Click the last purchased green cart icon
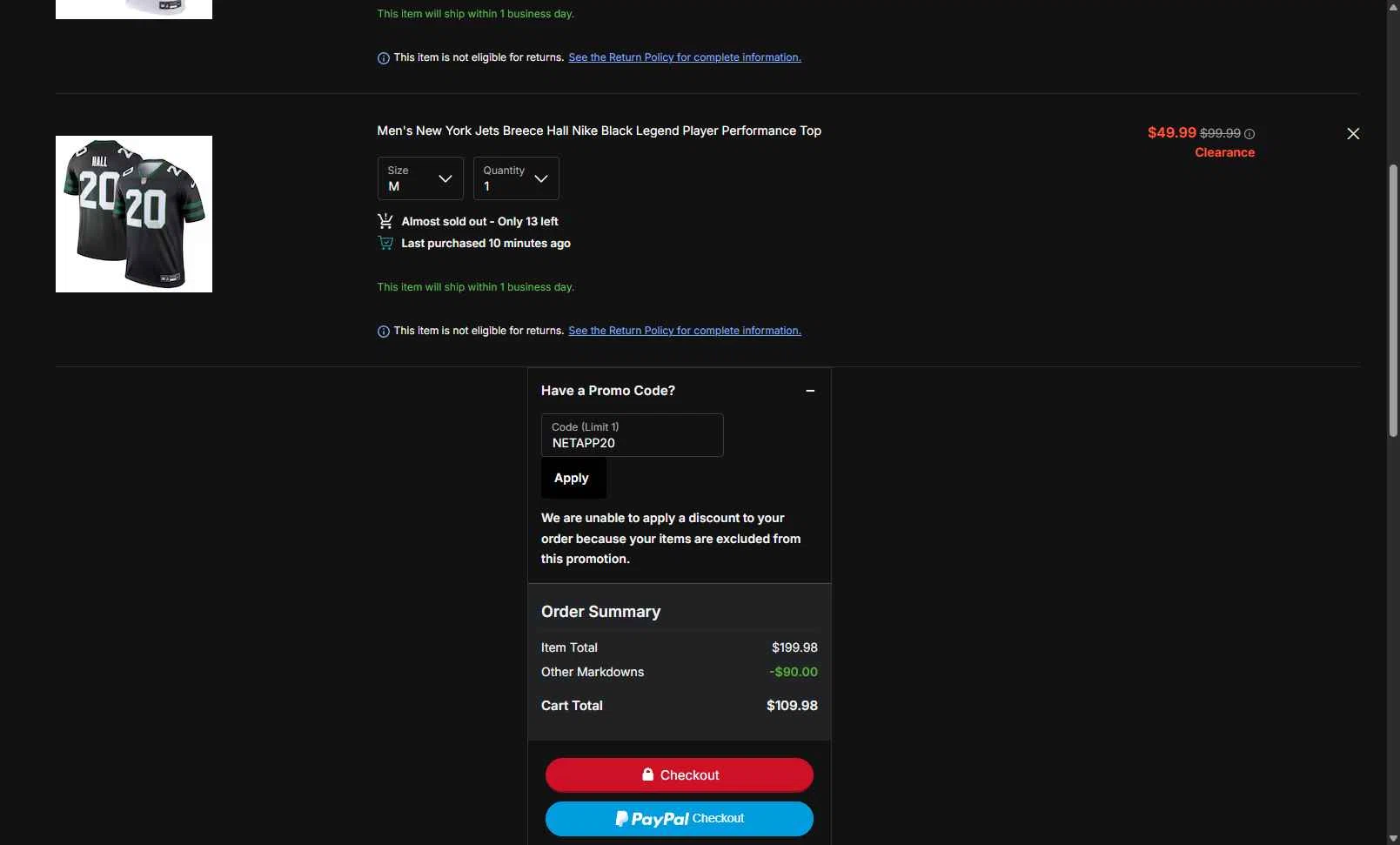This screenshot has width=1400, height=845. (x=385, y=243)
